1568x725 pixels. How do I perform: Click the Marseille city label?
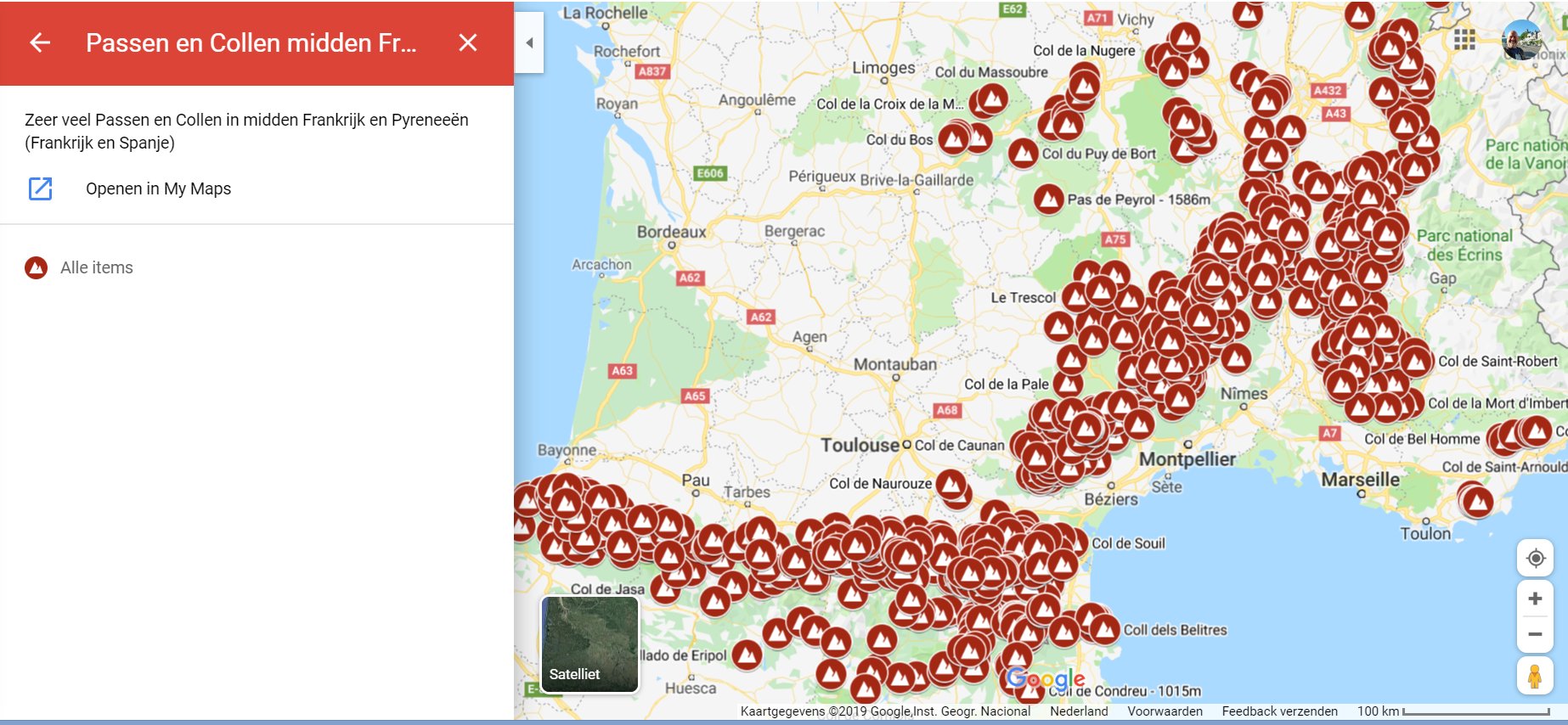1360,480
